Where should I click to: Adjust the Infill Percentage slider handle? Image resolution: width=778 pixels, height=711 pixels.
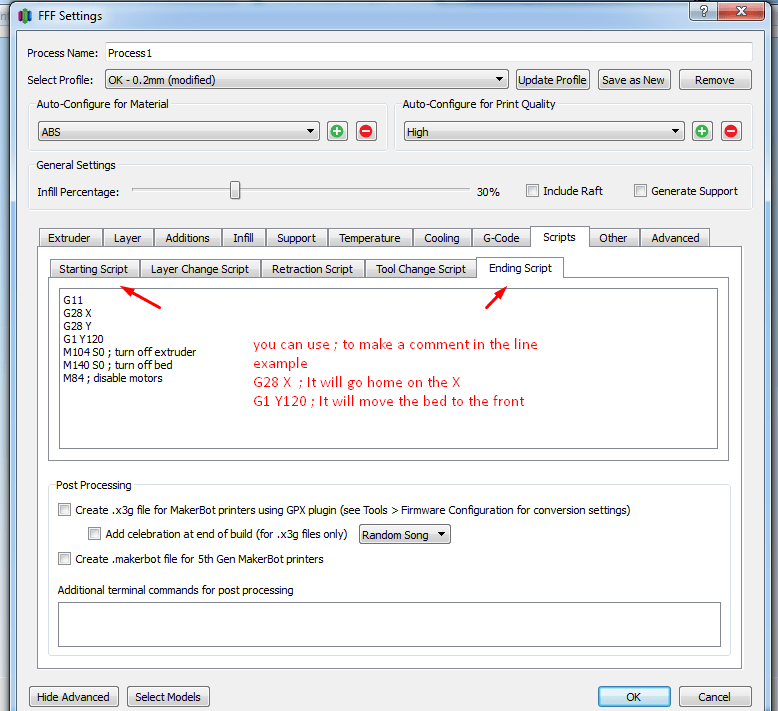(x=235, y=190)
